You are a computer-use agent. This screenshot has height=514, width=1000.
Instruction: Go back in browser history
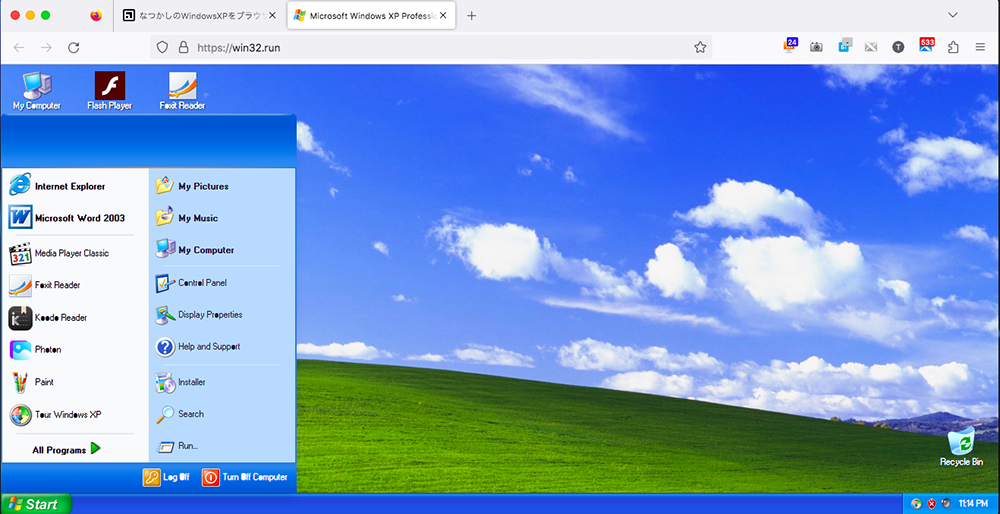click(x=19, y=47)
